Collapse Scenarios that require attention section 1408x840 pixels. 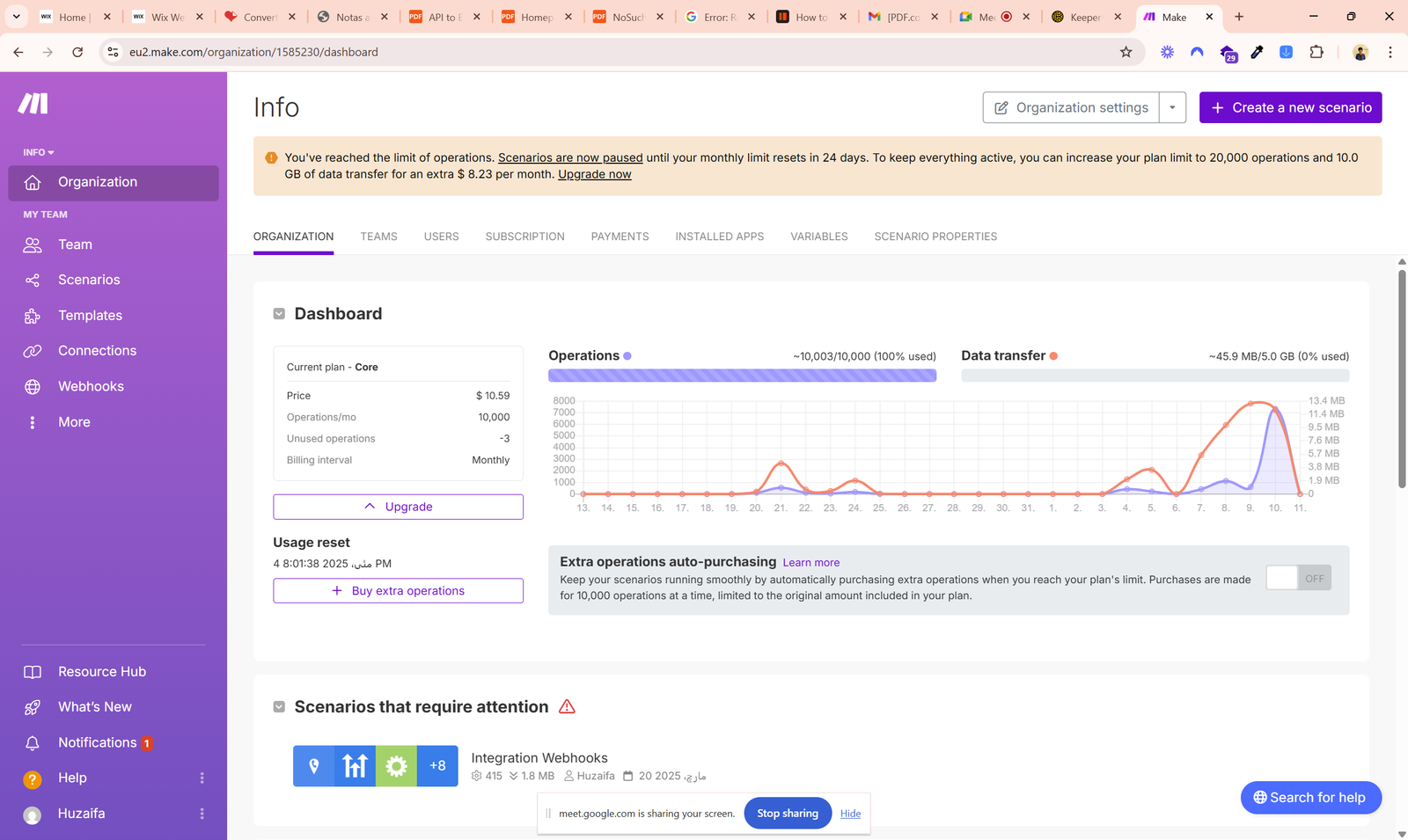click(279, 706)
